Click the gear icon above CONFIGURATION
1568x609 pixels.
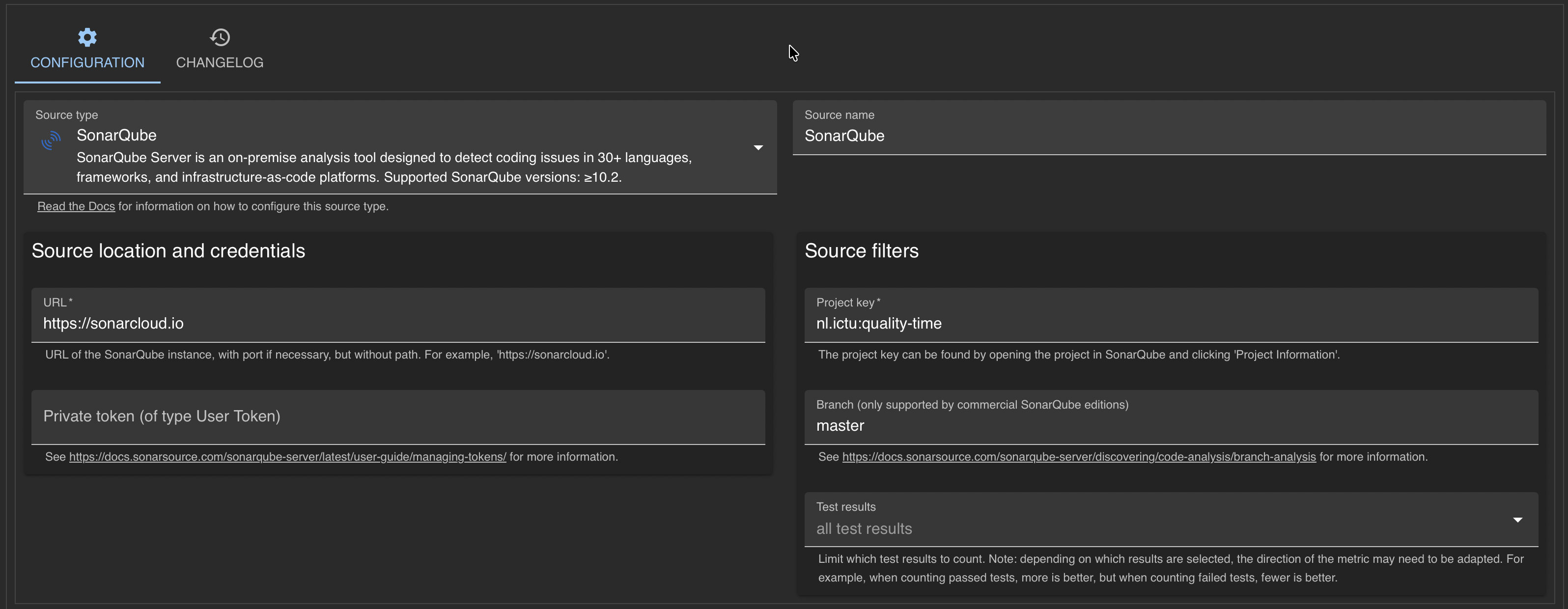(87, 37)
